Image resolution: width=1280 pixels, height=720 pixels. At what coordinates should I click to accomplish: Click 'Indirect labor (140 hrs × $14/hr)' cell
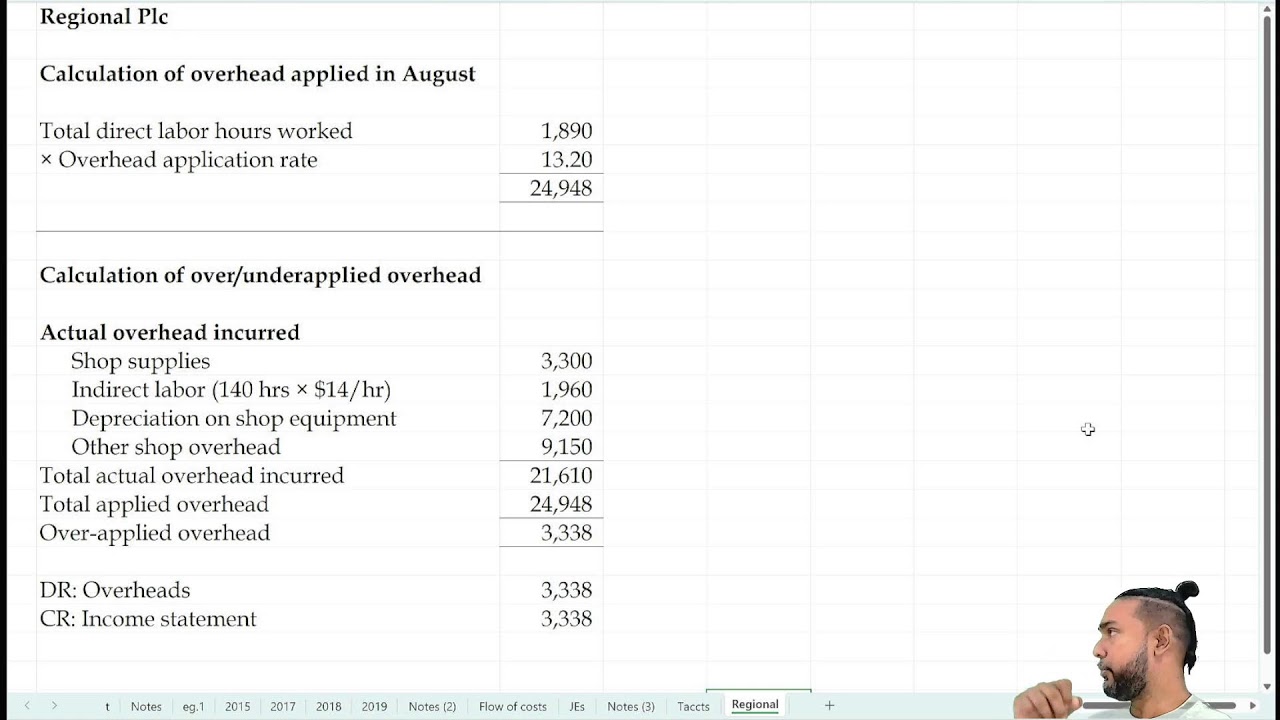(231, 390)
